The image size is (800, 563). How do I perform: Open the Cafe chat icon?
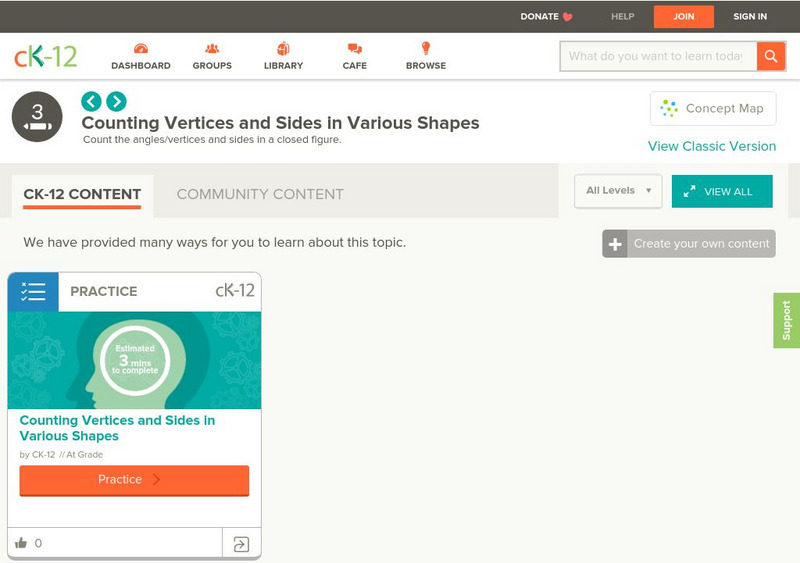(x=355, y=49)
